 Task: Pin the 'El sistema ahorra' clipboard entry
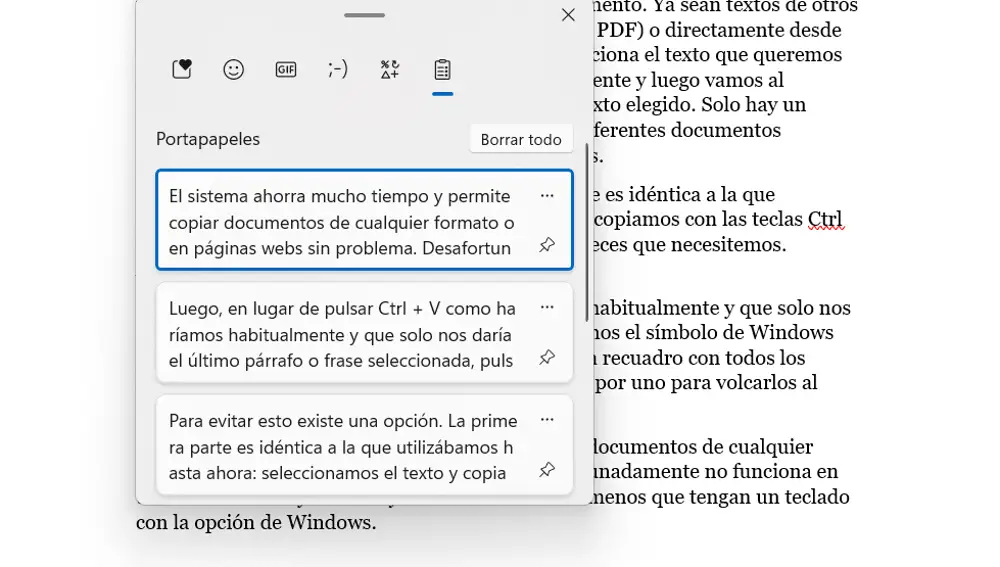tap(547, 245)
